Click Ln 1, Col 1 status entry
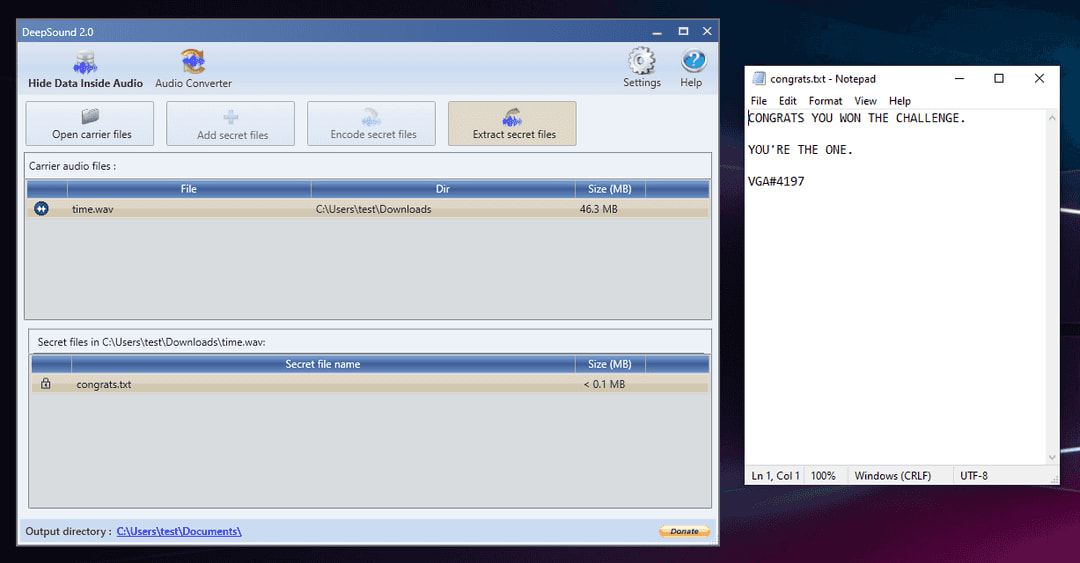This screenshot has width=1080, height=563. [775, 475]
